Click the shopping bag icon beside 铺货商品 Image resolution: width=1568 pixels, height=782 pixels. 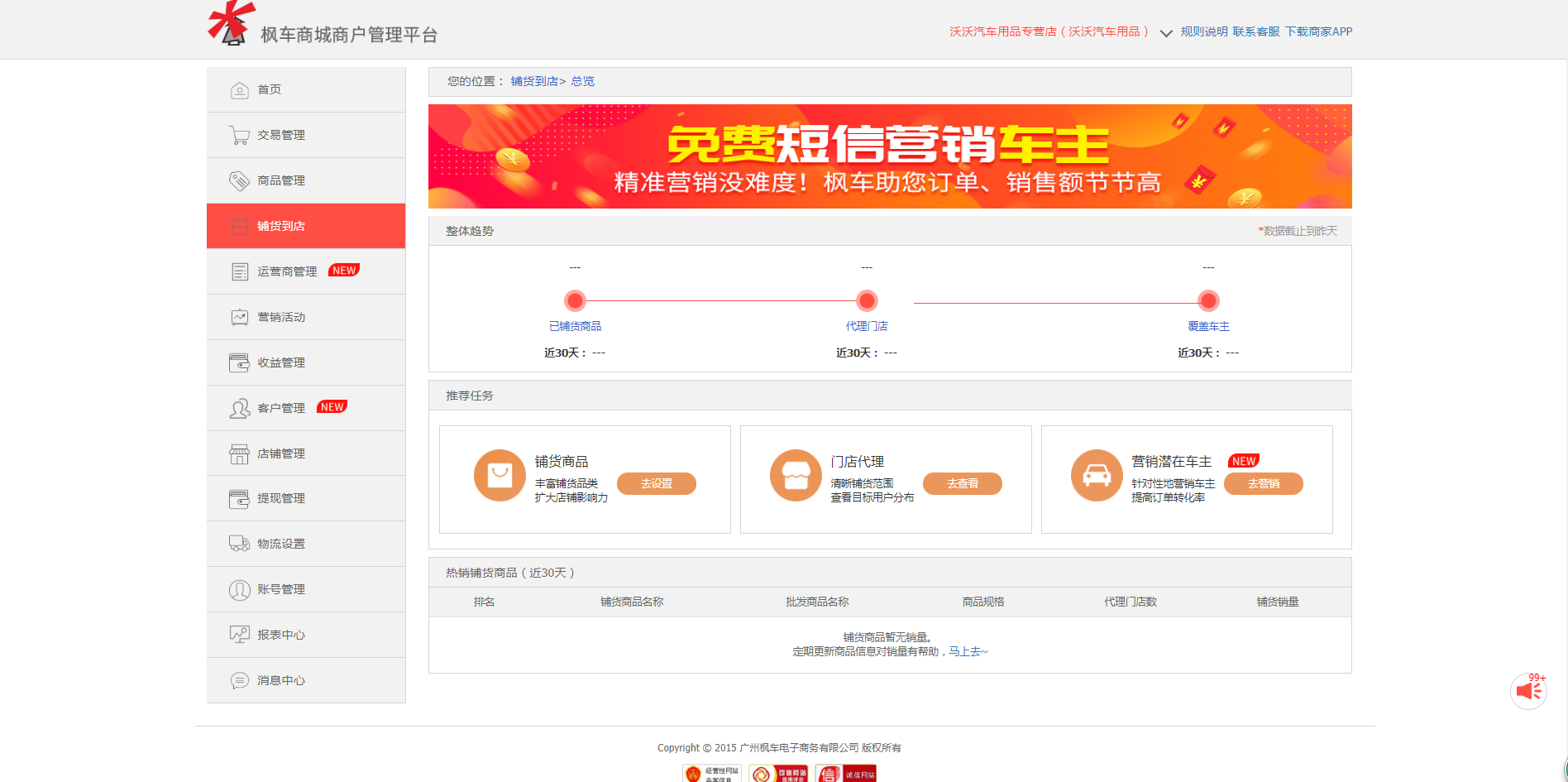pos(500,477)
